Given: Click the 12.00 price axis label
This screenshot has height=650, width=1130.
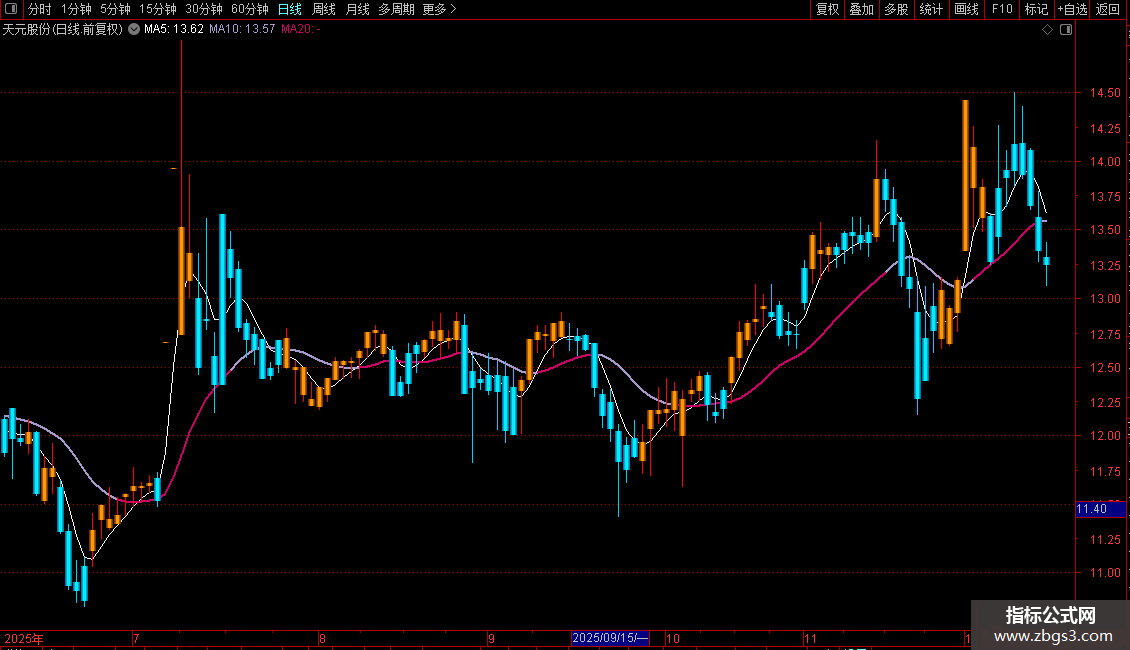Looking at the screenshot, I should pos(1105,435).
